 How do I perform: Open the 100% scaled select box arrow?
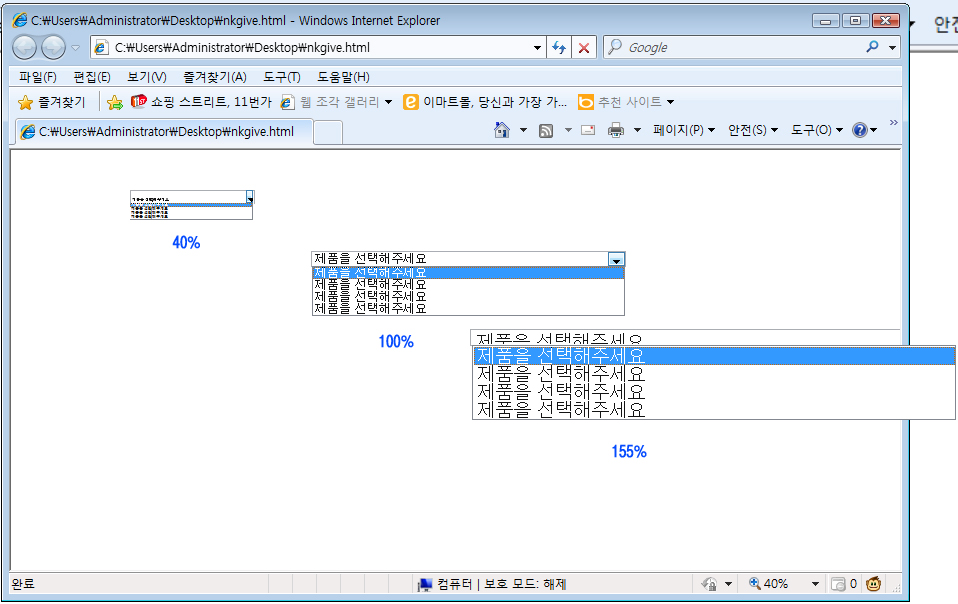pyautogui.click(x=616, y=259)
